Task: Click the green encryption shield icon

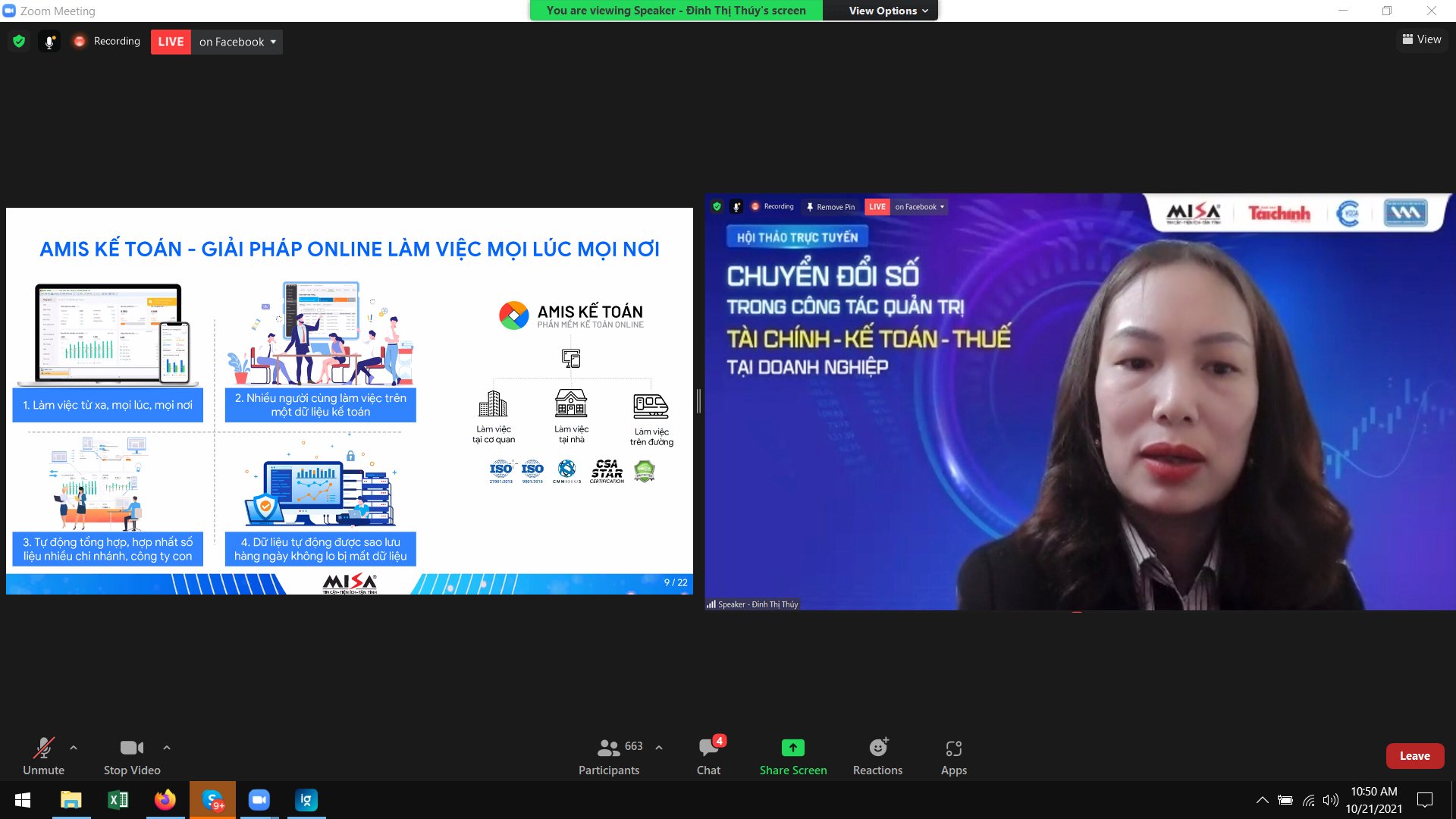Action: coord(19,42)
